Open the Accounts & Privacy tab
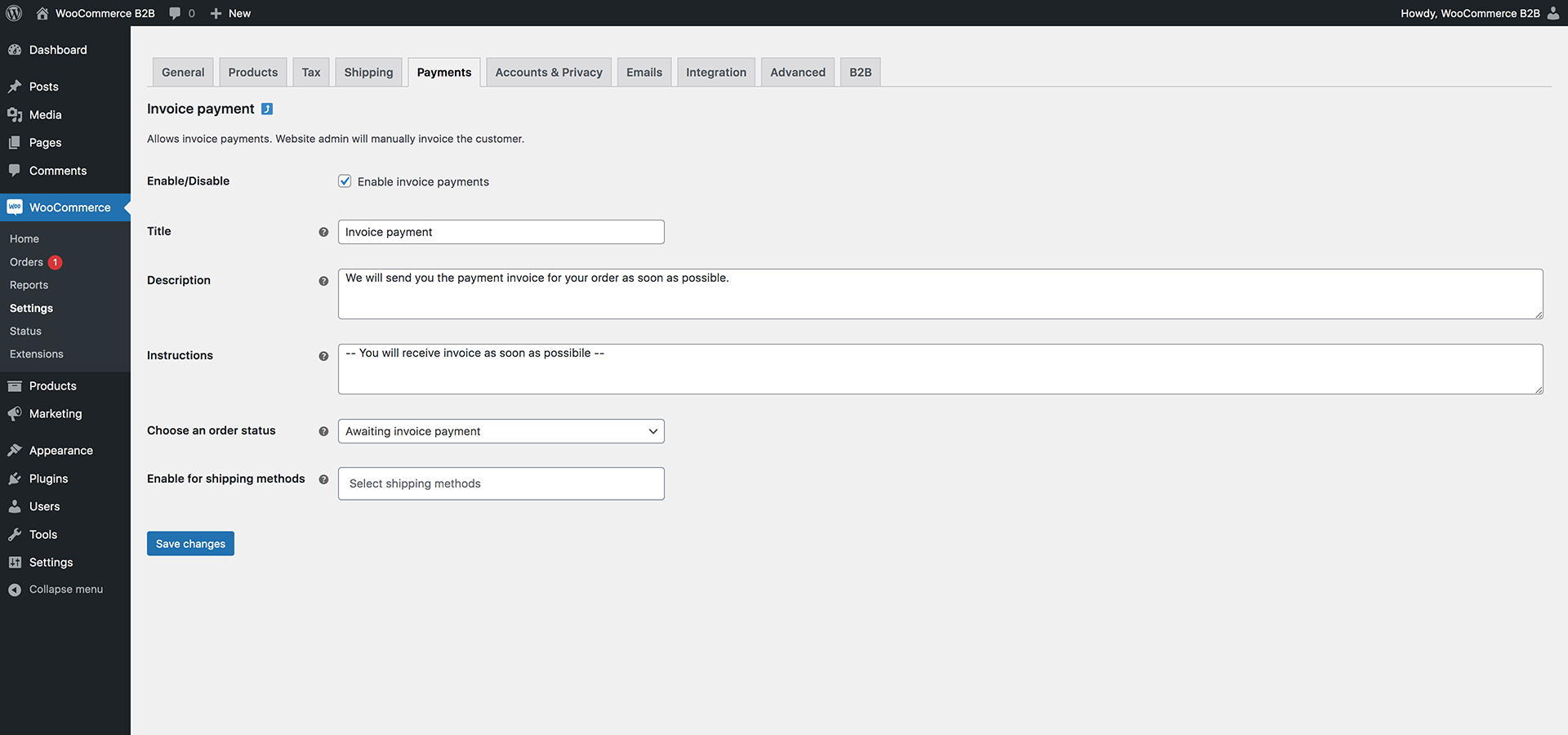The image size is (1568, 735). (548, 72)
